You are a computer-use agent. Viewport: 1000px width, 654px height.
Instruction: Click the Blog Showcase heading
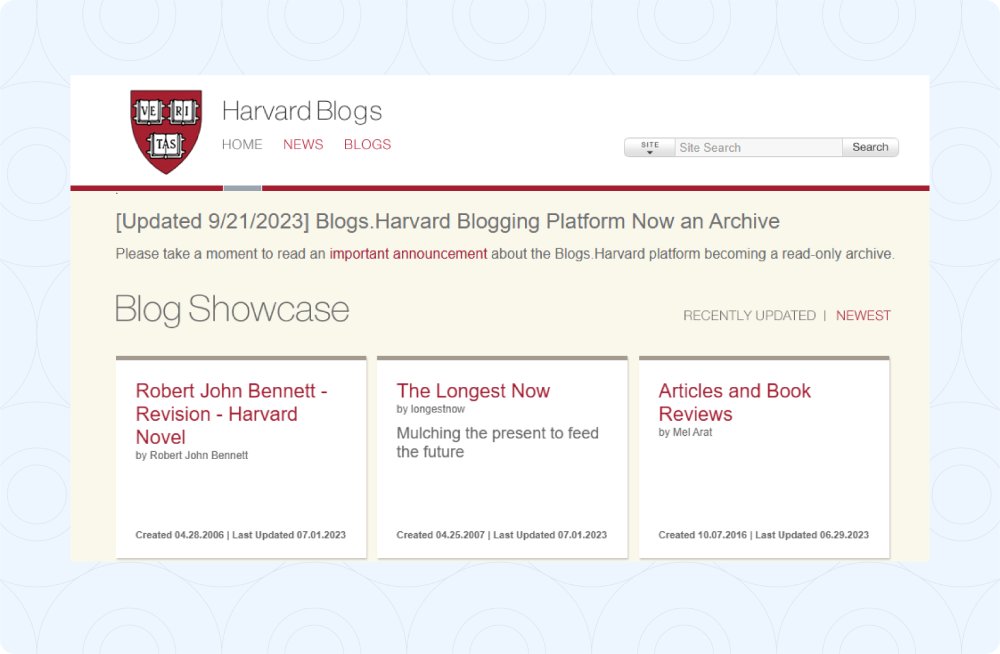(231, 310)
